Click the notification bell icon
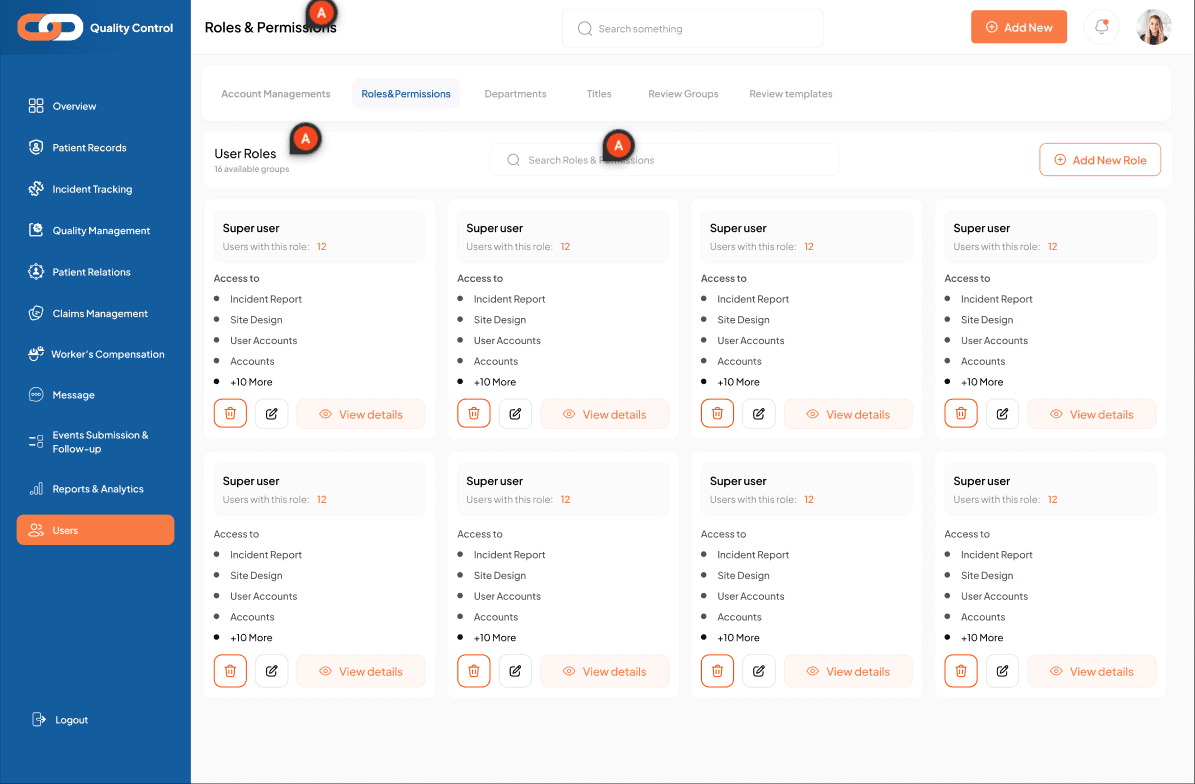Viewport: 1195px width, 784px height. click(x=1101, y=27)
